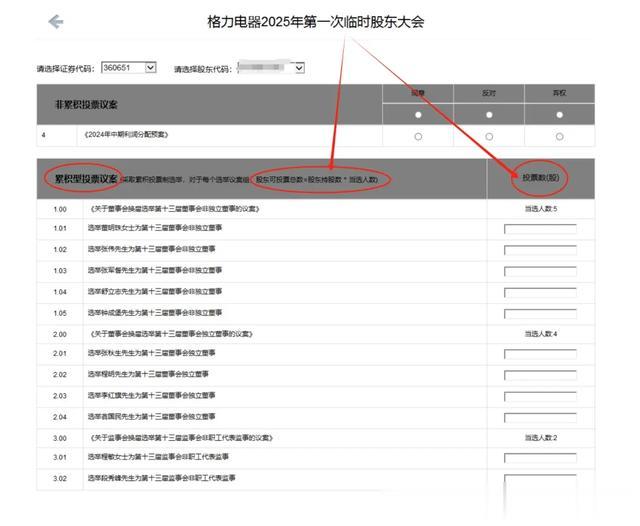The width and height of the screenshot is (640, 526).
Task: Click the vote count field for row 3.01
Action: click(540, 458)
